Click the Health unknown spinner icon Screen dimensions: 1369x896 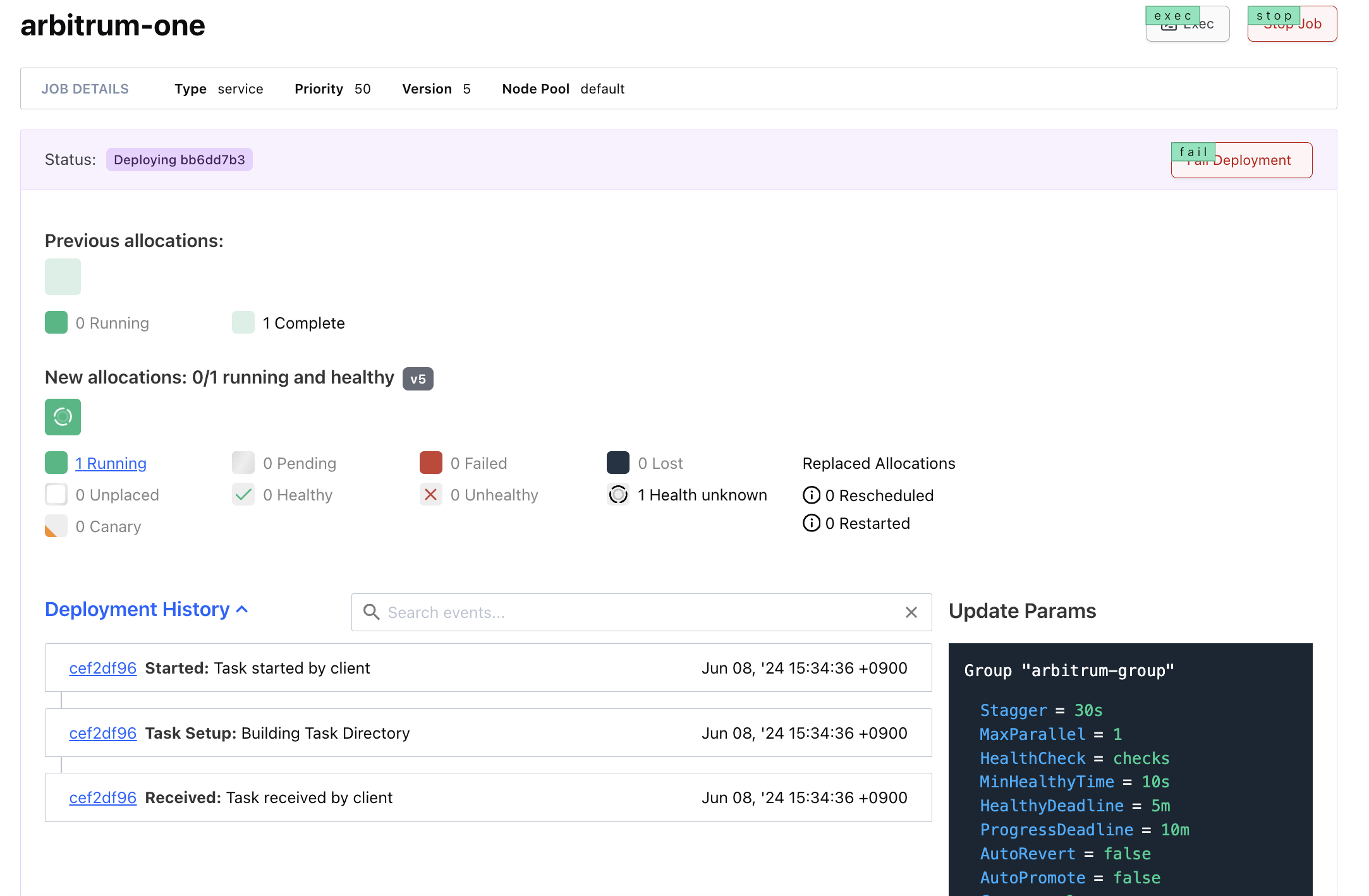click(618, 495)
